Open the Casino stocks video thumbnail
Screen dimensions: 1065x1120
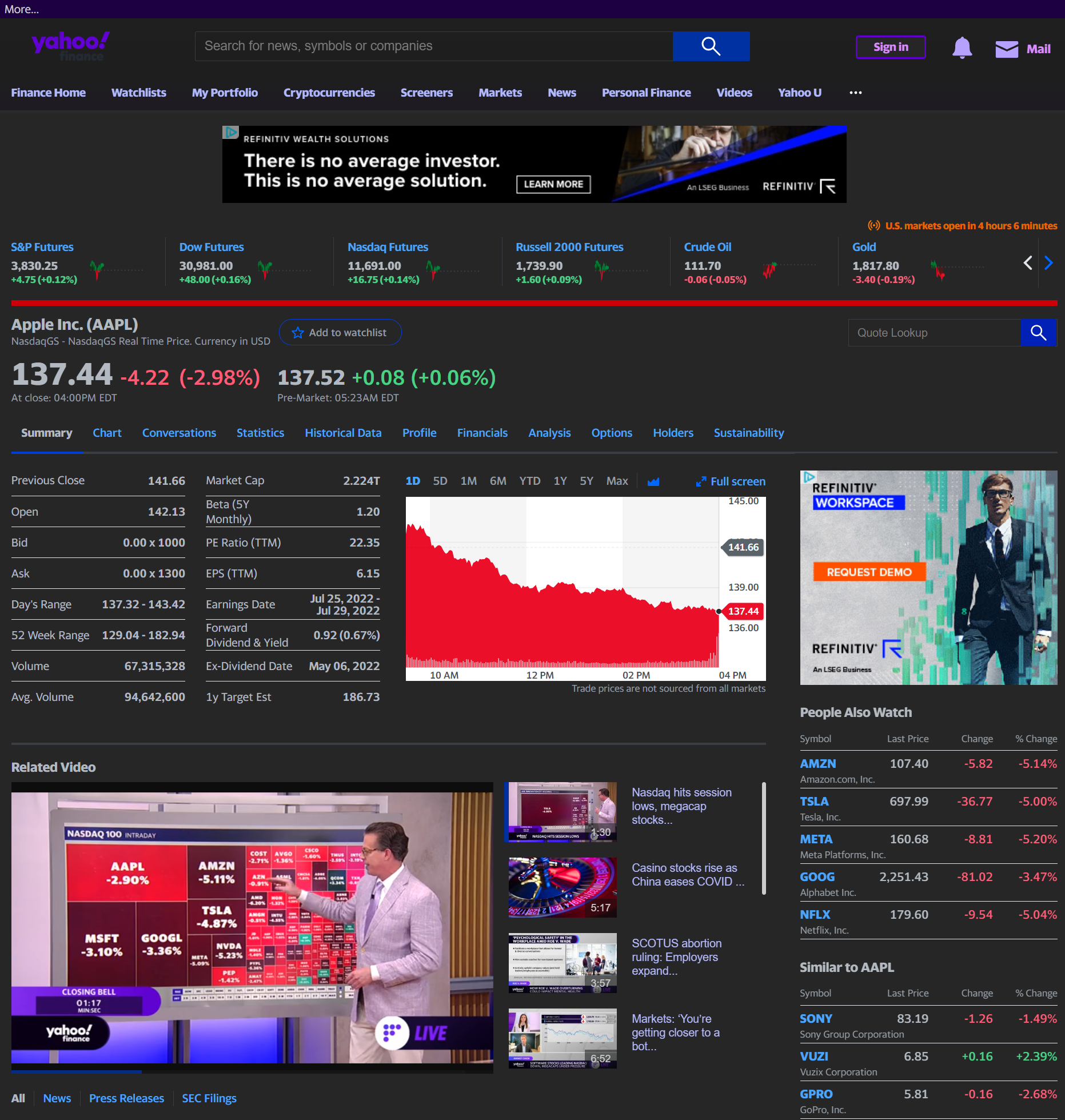coord(563,887)
